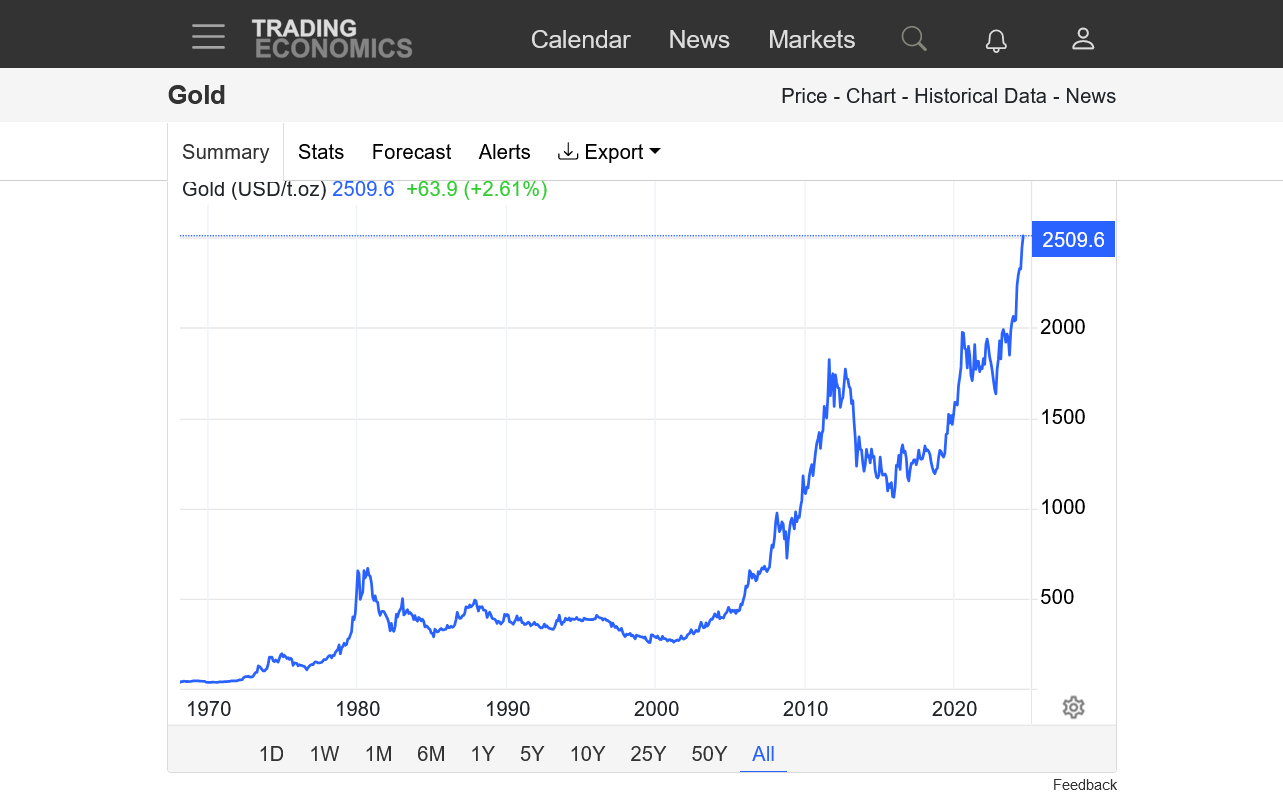Set chart range to 5Y
The image size is (1283, 797).
coord(532,754)
